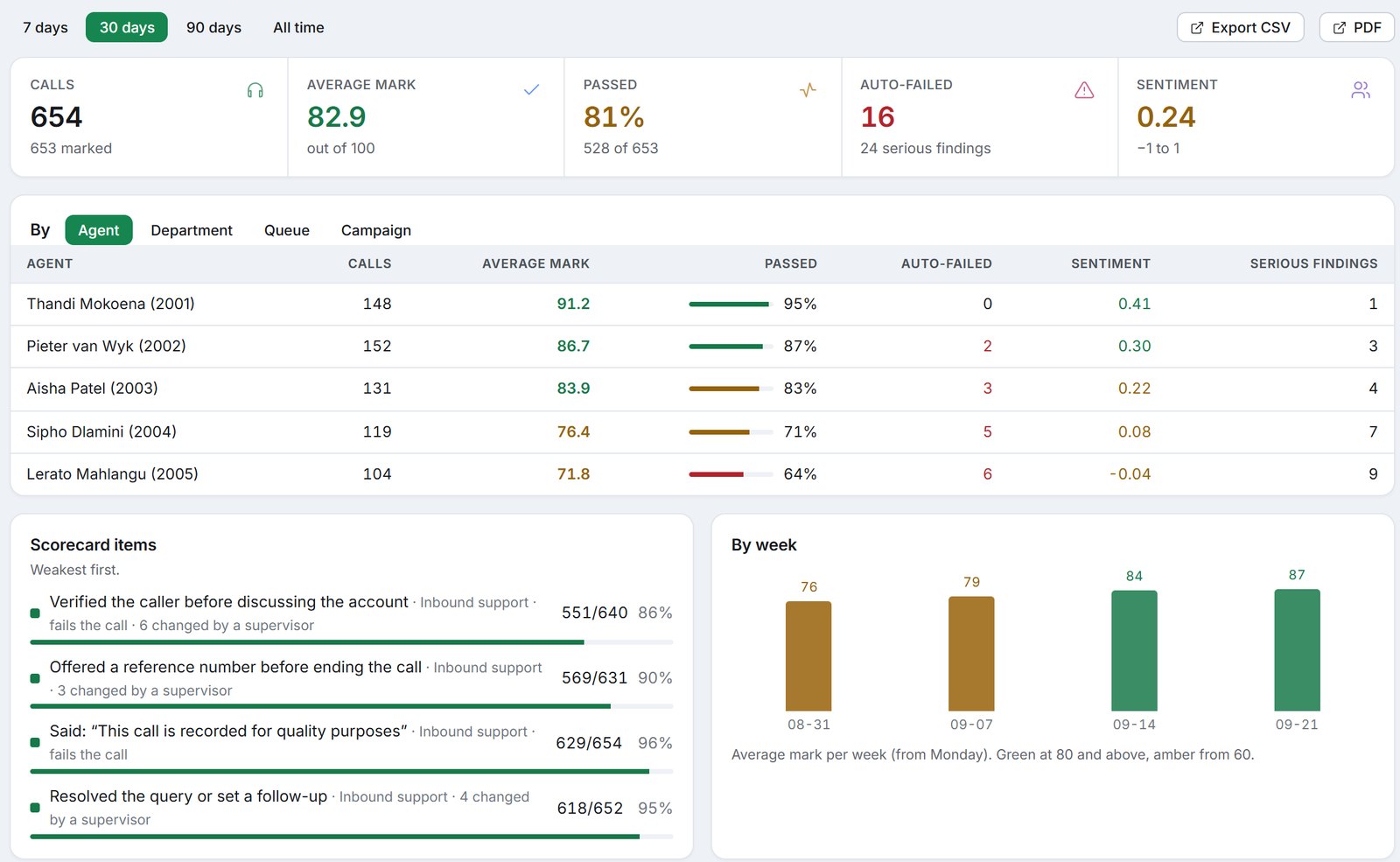Click the 569/631 score for reference number
The width and height of the screenshot is (1400, 862).
tap(594, 678)
